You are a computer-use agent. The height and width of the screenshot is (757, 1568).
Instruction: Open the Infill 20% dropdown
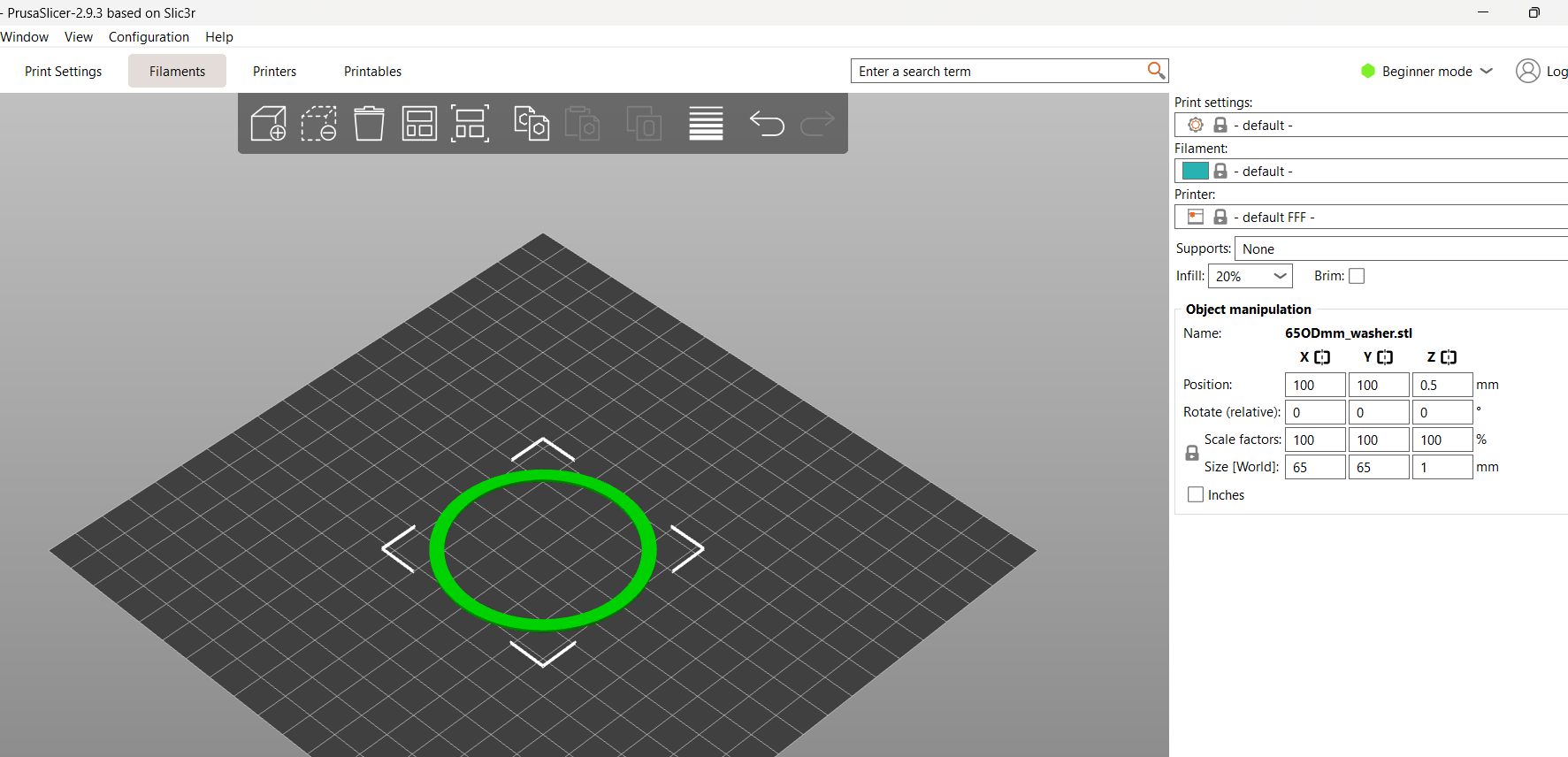pos(1250,276)
